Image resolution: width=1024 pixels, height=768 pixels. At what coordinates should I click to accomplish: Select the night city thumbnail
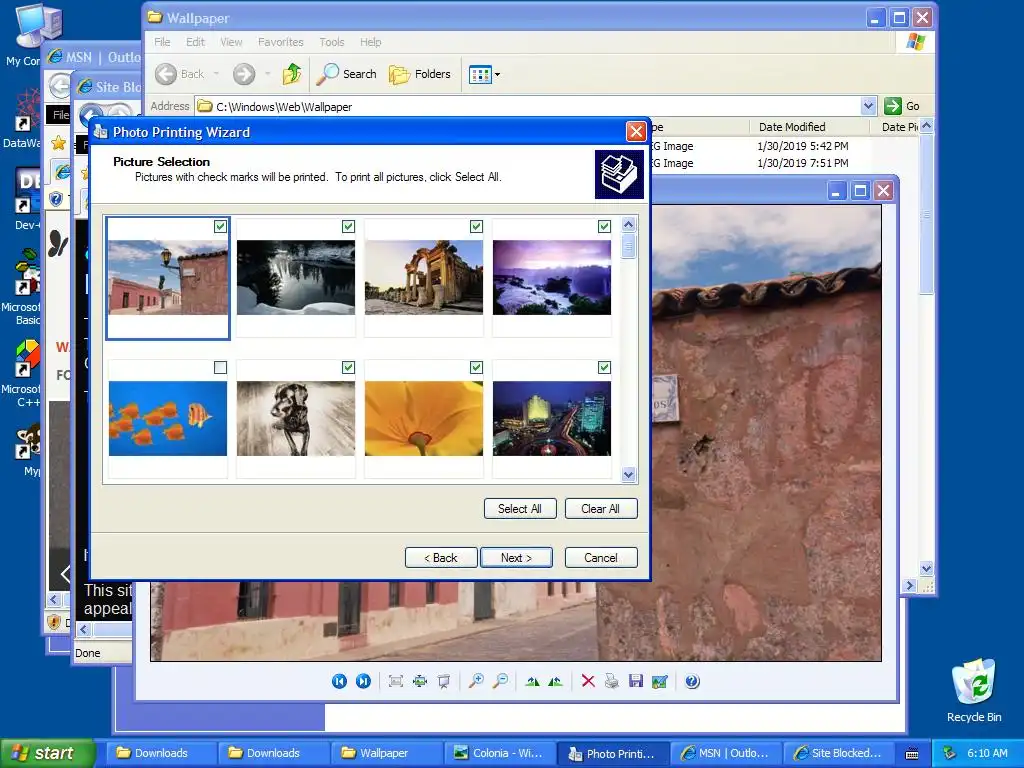(x=552, y=418)
